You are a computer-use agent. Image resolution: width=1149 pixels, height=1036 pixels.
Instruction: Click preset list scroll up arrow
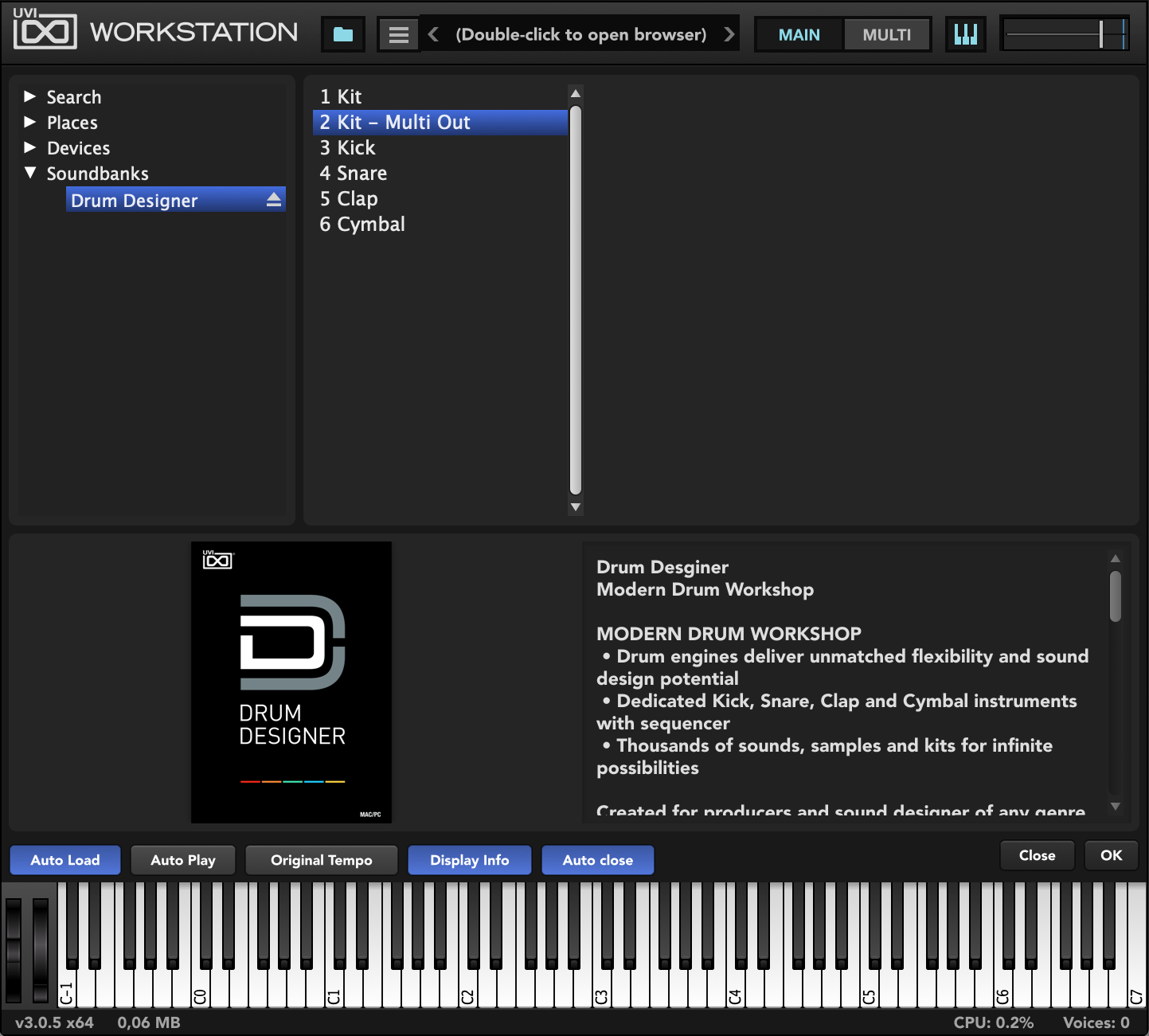coord(576,93)
